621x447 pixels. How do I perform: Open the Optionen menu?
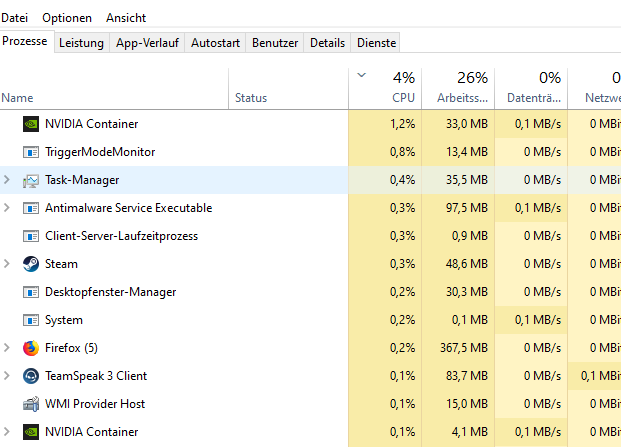pos(67,18)
